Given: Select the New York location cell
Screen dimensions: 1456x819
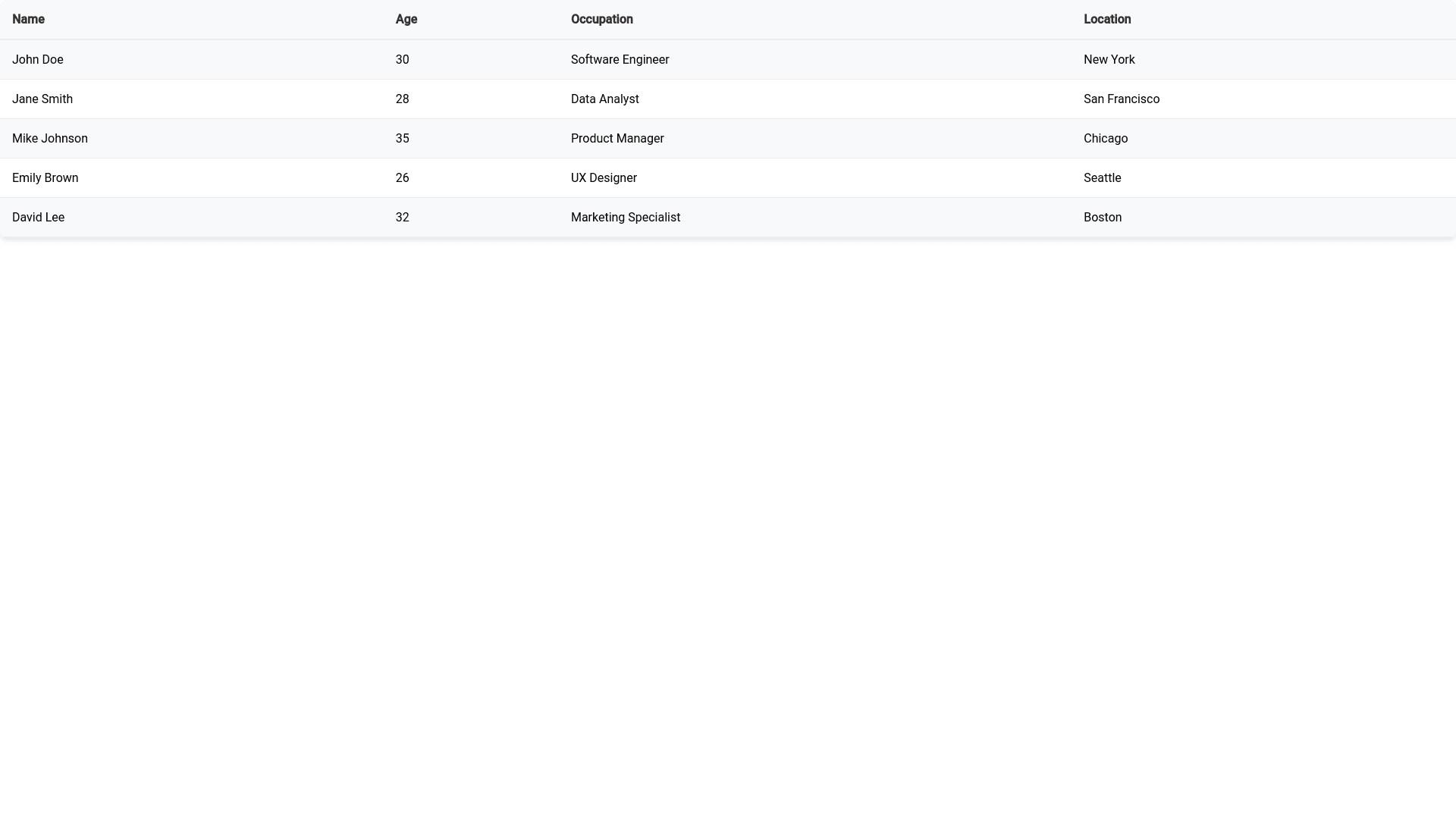Looking at the screenshot, I should 1109,60.
